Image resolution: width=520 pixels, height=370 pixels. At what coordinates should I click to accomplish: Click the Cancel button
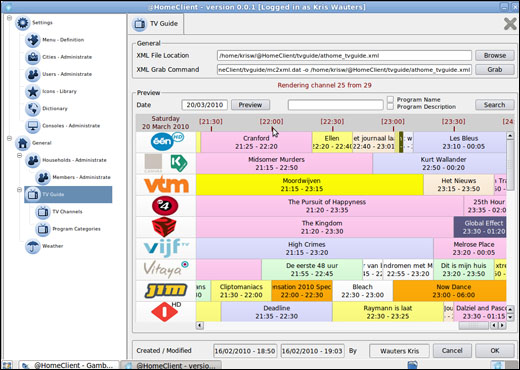point(452,351)
